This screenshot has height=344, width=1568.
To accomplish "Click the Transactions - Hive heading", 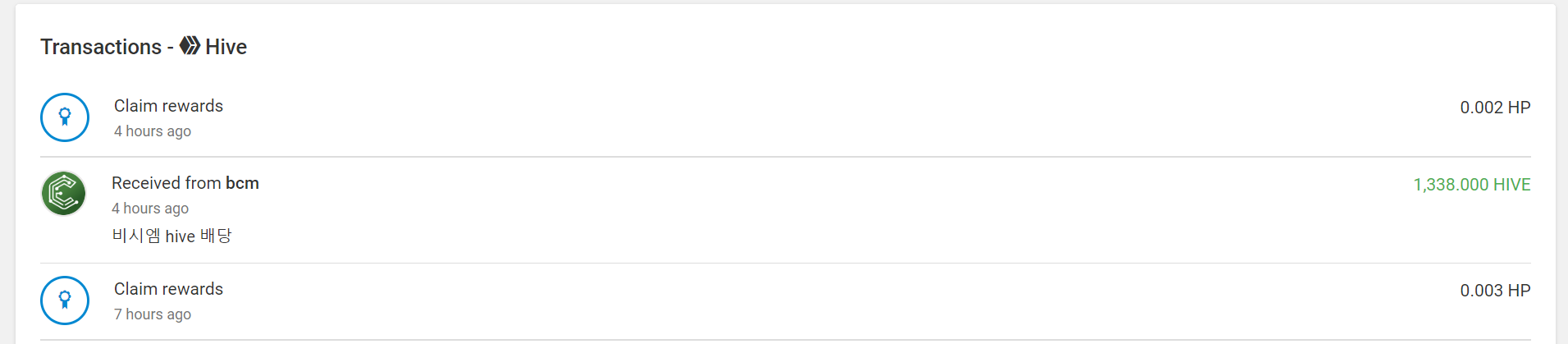I will point(144,47).
